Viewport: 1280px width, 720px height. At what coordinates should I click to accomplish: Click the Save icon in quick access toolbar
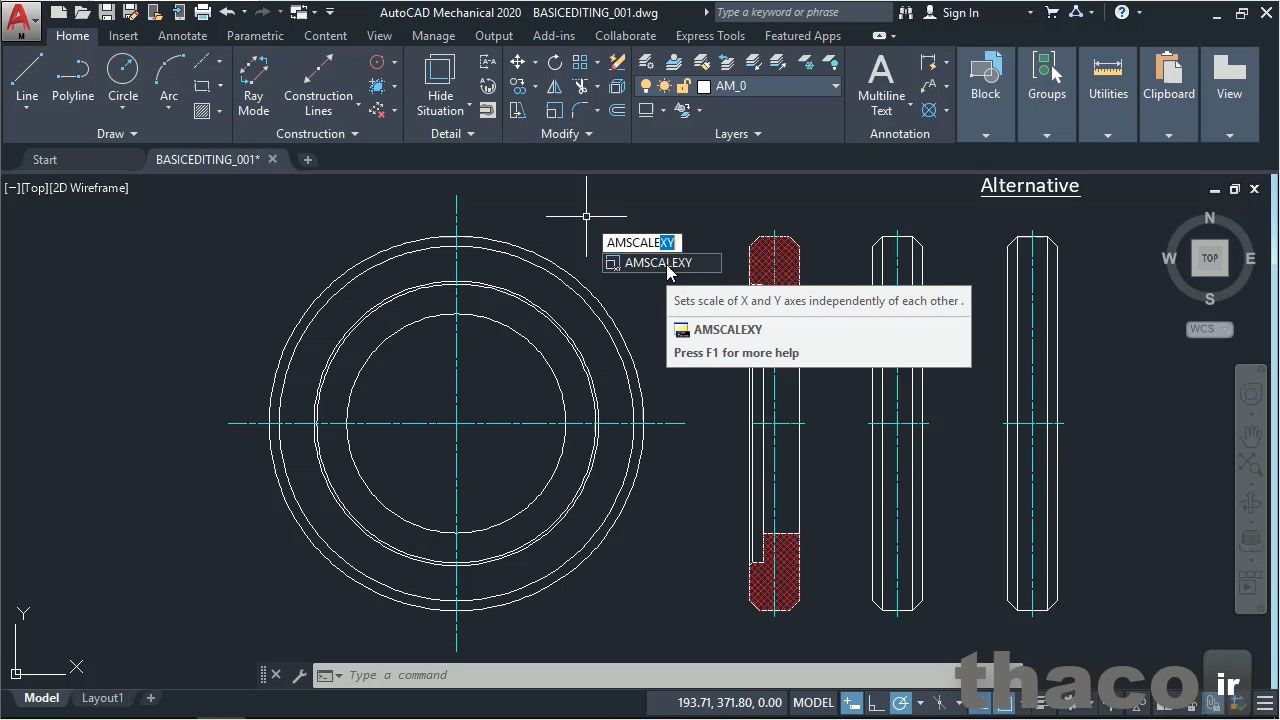107,13
